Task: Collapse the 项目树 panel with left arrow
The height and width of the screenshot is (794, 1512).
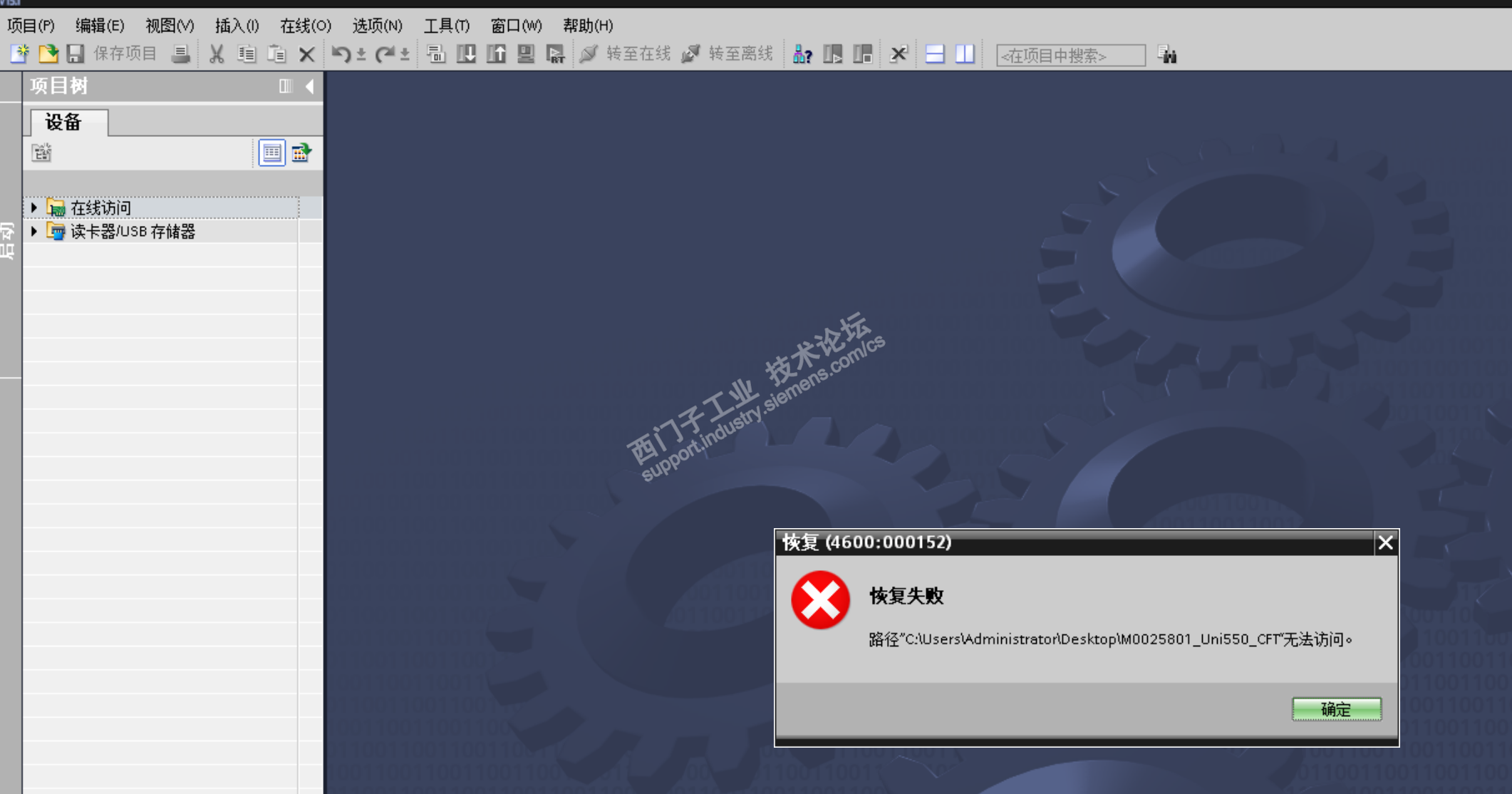Action: tap(310, 86)
